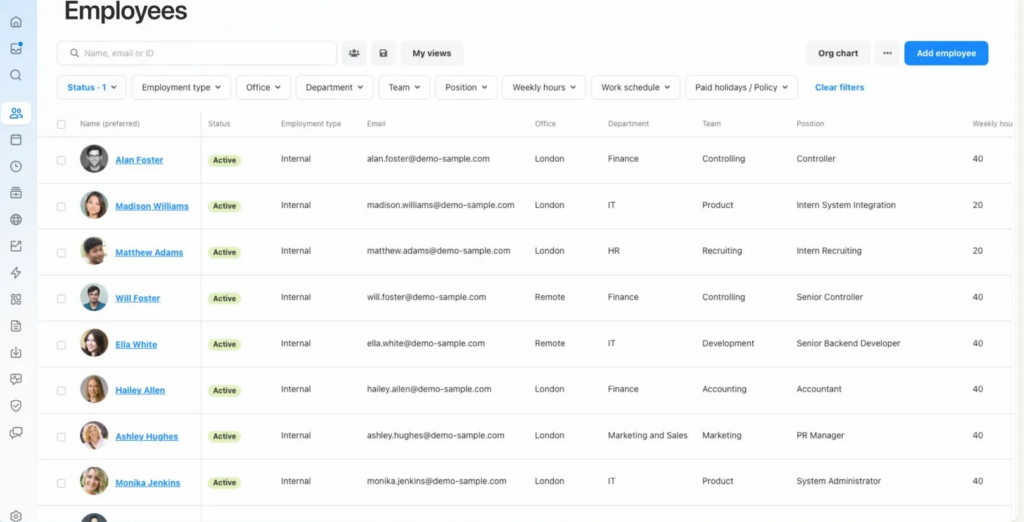Open the chat bubbles icon in sidebar
This screenshot has width=1024, height=522.
coord(16,432)
